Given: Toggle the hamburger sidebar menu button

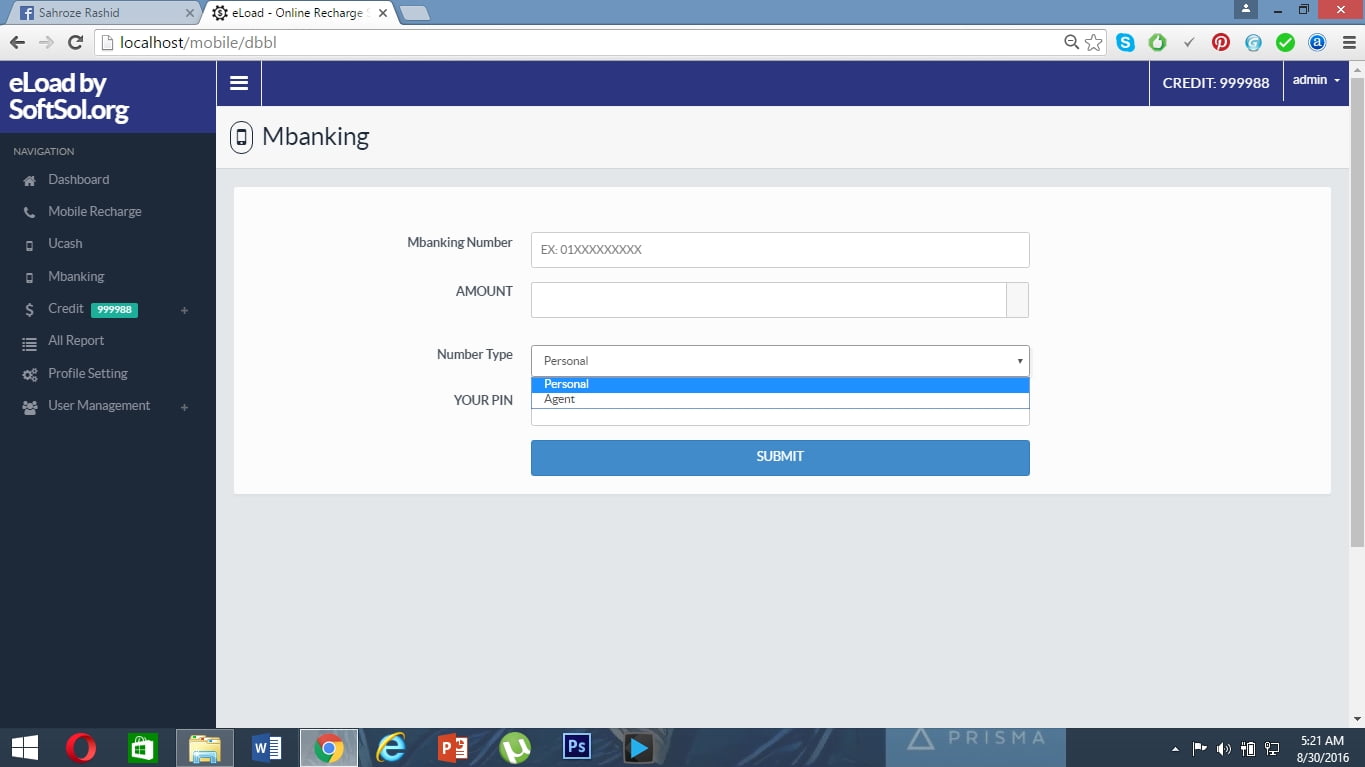Looking at the screenshot, I should [239, 83].
